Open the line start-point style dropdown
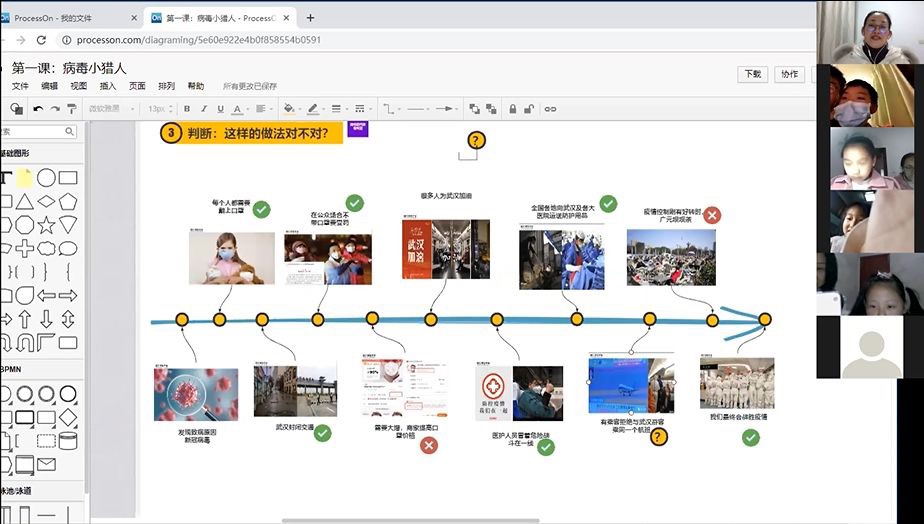Image resolution: width=924 pixels, height=524 pixels. click(418, 108)
